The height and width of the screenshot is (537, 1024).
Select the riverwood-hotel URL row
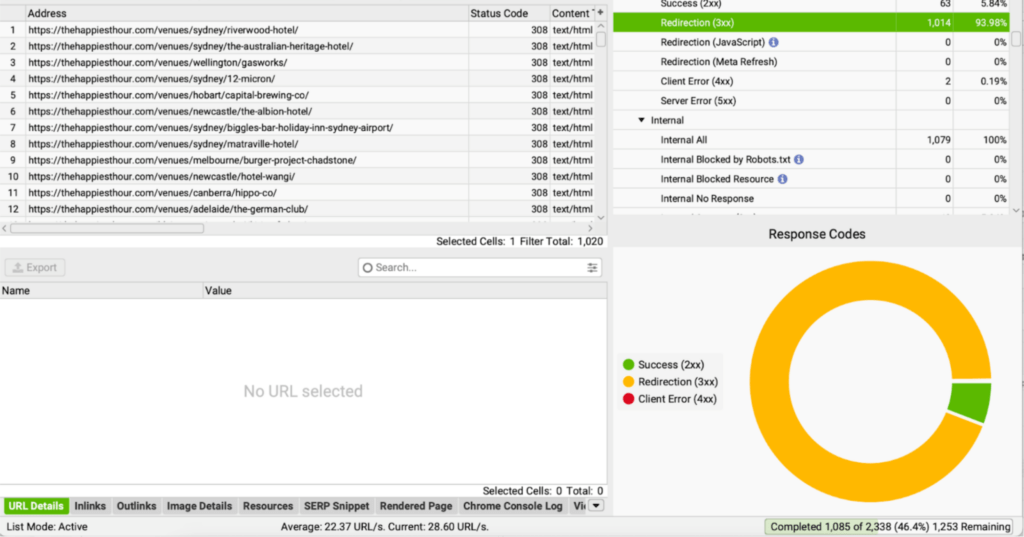pyautogui.click(x=299, y=30)
